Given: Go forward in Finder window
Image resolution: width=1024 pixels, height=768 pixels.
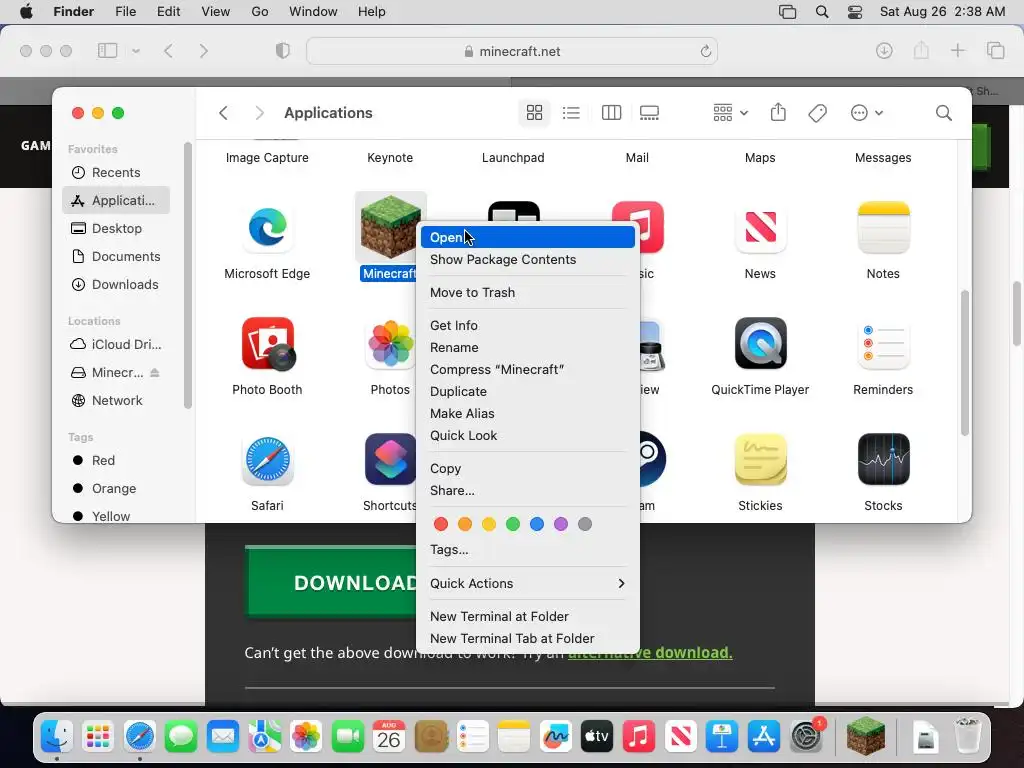Looking at the screenshot, I should (x=259, y=113).
